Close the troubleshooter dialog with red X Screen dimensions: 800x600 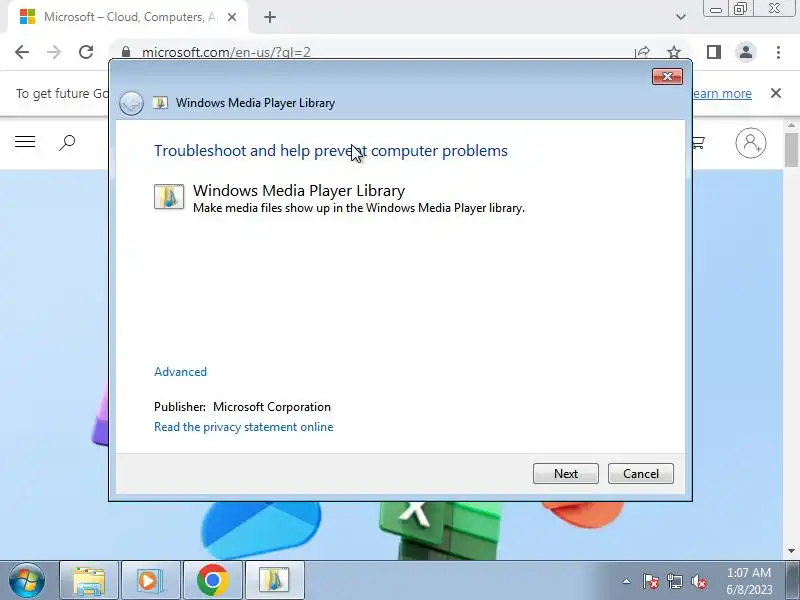[667, 77]
